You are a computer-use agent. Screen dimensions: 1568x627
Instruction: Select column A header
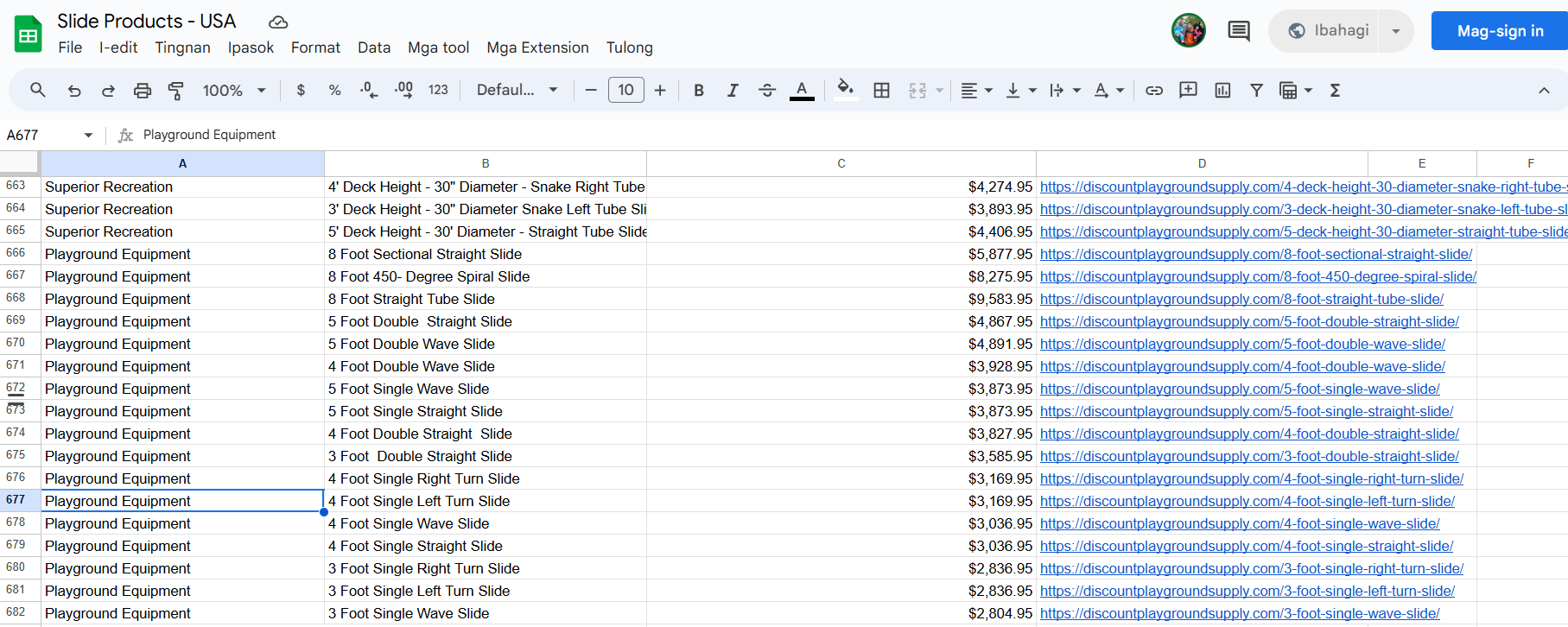click(182, 163)
